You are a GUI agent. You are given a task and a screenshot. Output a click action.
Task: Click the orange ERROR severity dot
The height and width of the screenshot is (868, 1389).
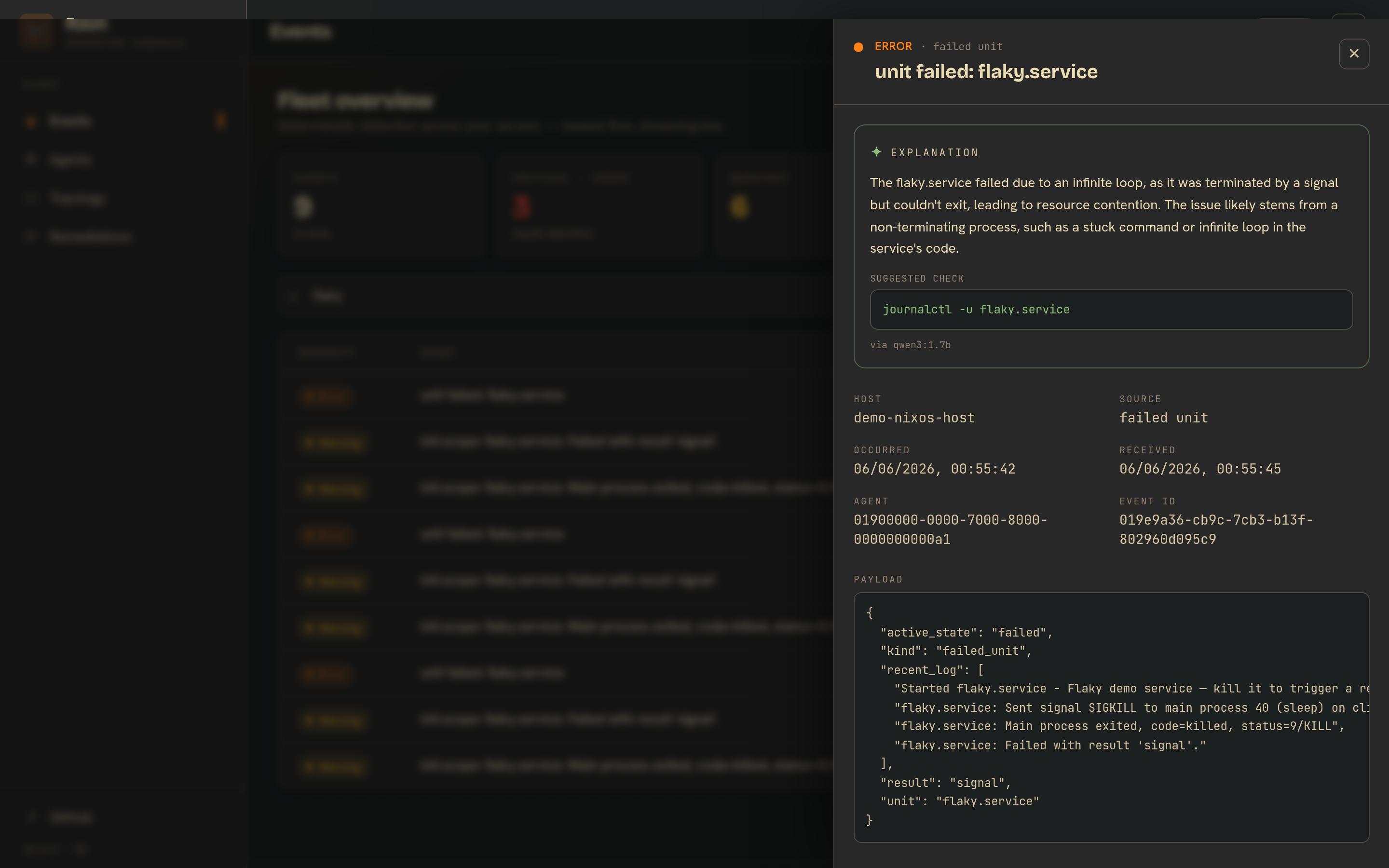858,47
